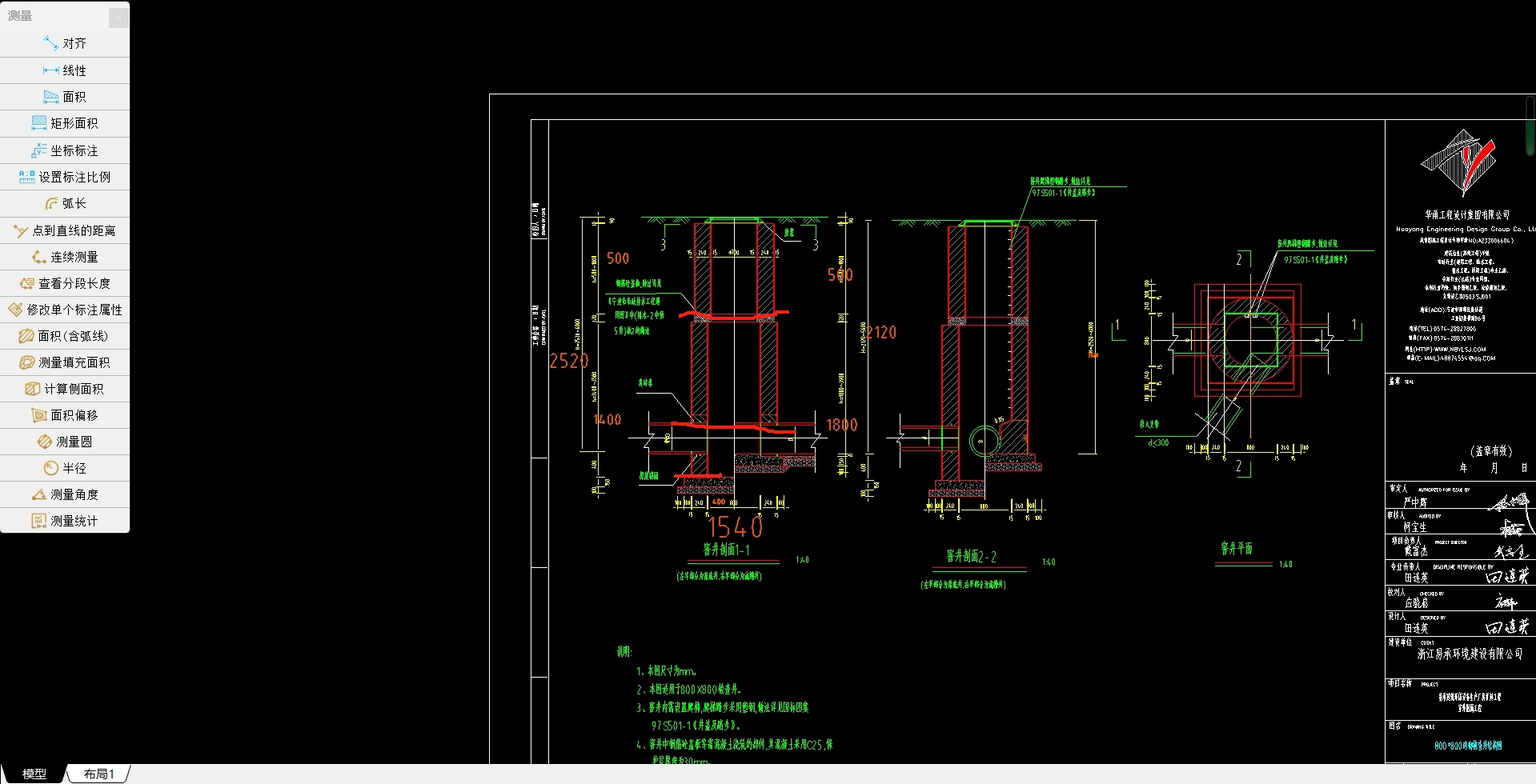
Task: Click the 华甬工程设计集团有限公司 company name
Action: pyautogui.click(x=1467, y=214)
